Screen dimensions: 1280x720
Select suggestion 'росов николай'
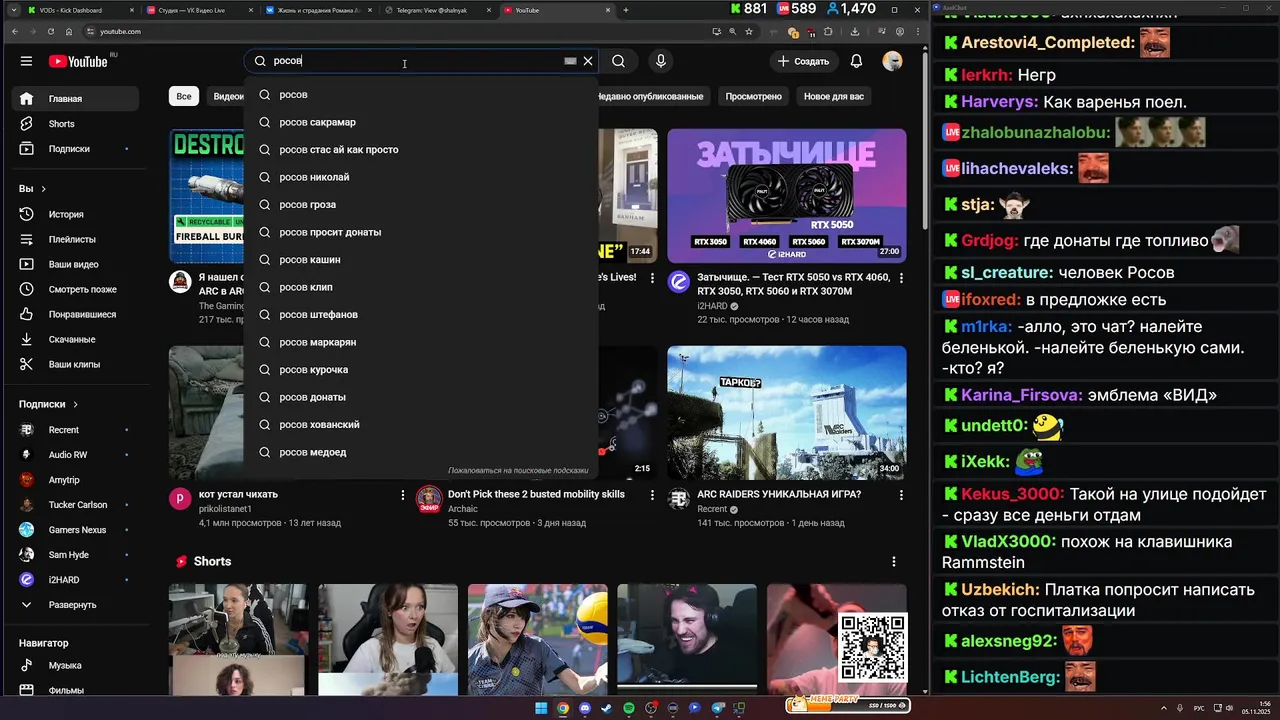coord(420,177)
